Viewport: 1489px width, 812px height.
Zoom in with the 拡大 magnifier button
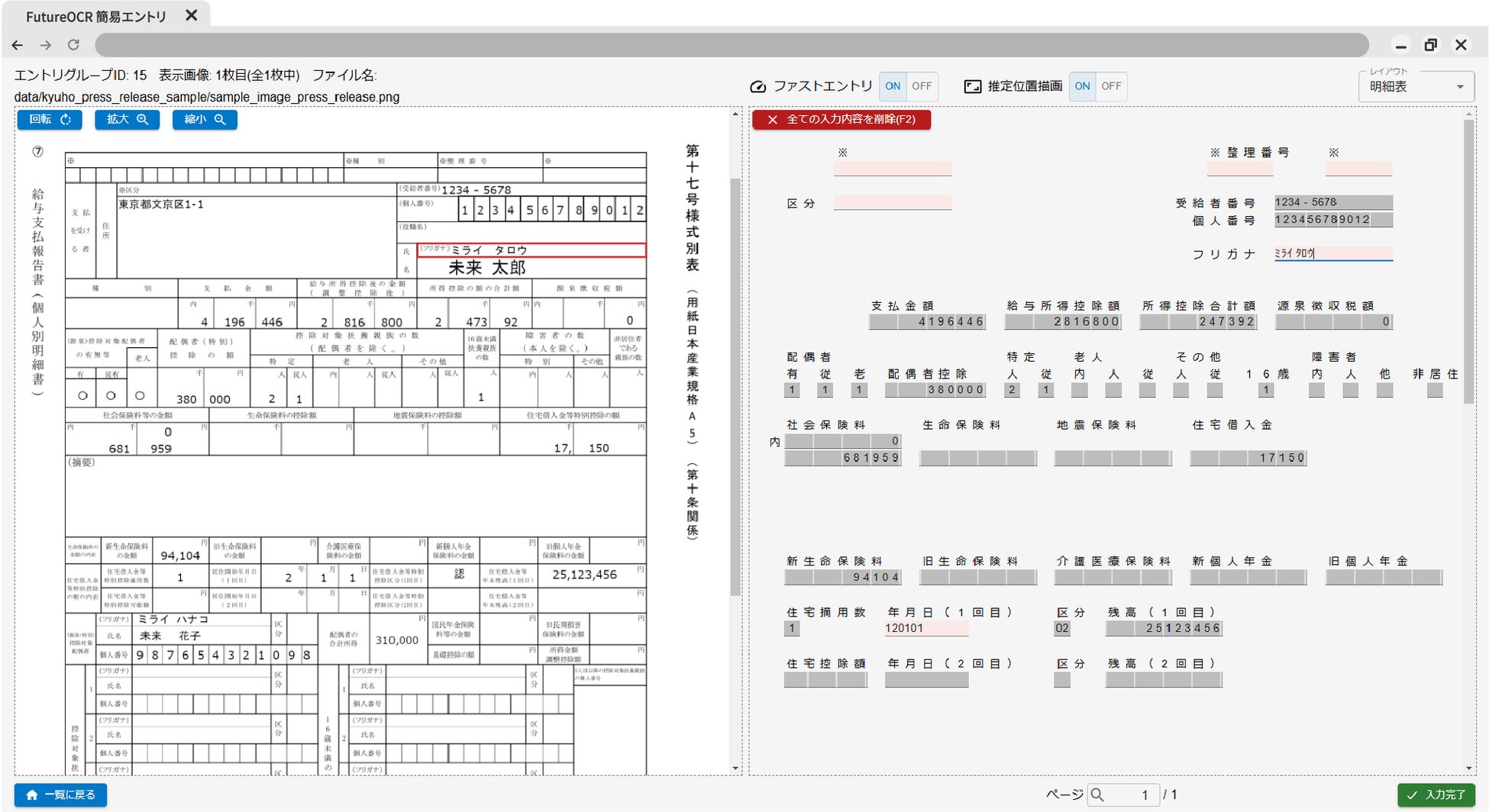coord(127,119)
